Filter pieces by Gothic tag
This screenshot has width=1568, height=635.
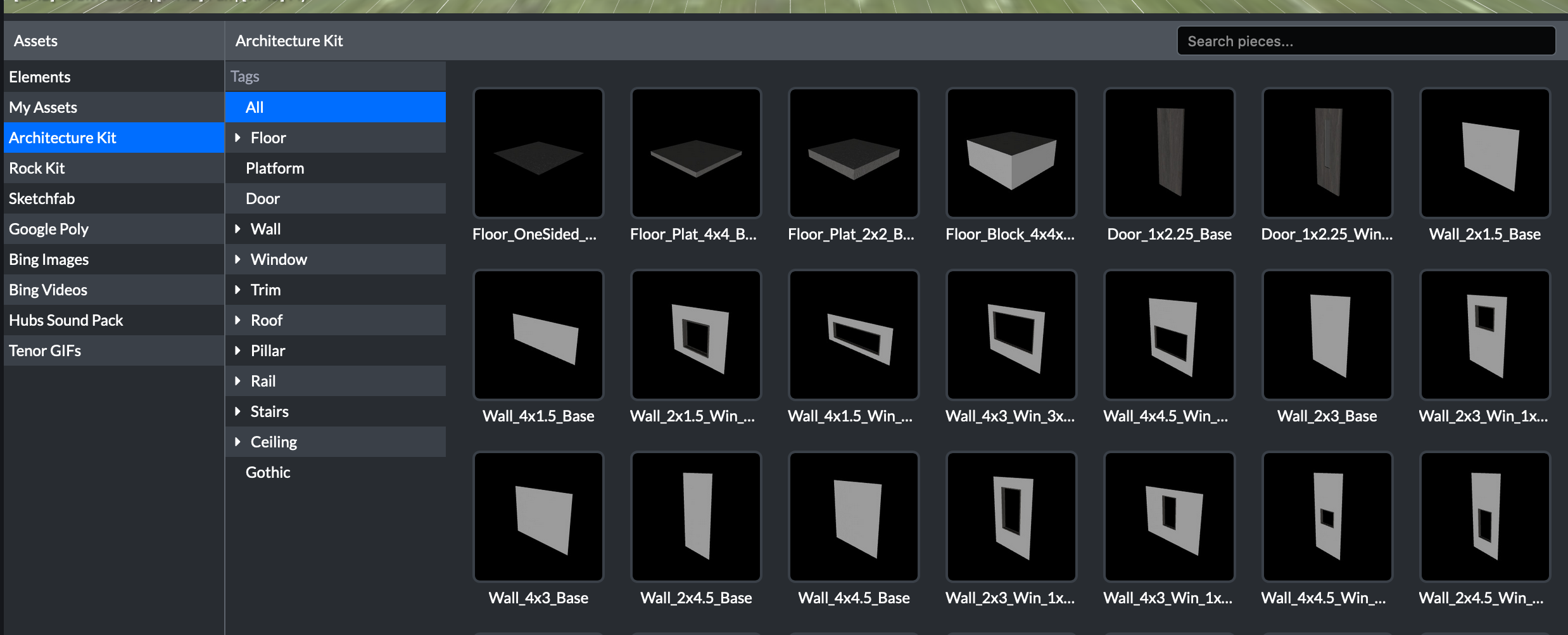click(x=268, y=472)
